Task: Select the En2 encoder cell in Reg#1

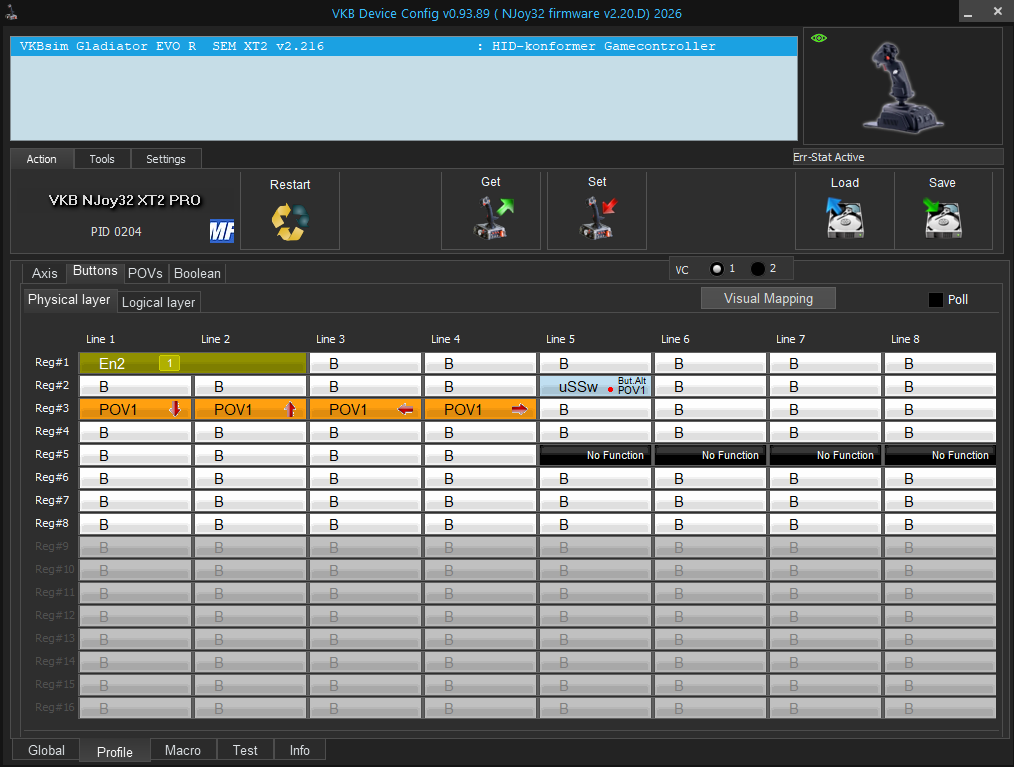Action: [x=193, y=363]
